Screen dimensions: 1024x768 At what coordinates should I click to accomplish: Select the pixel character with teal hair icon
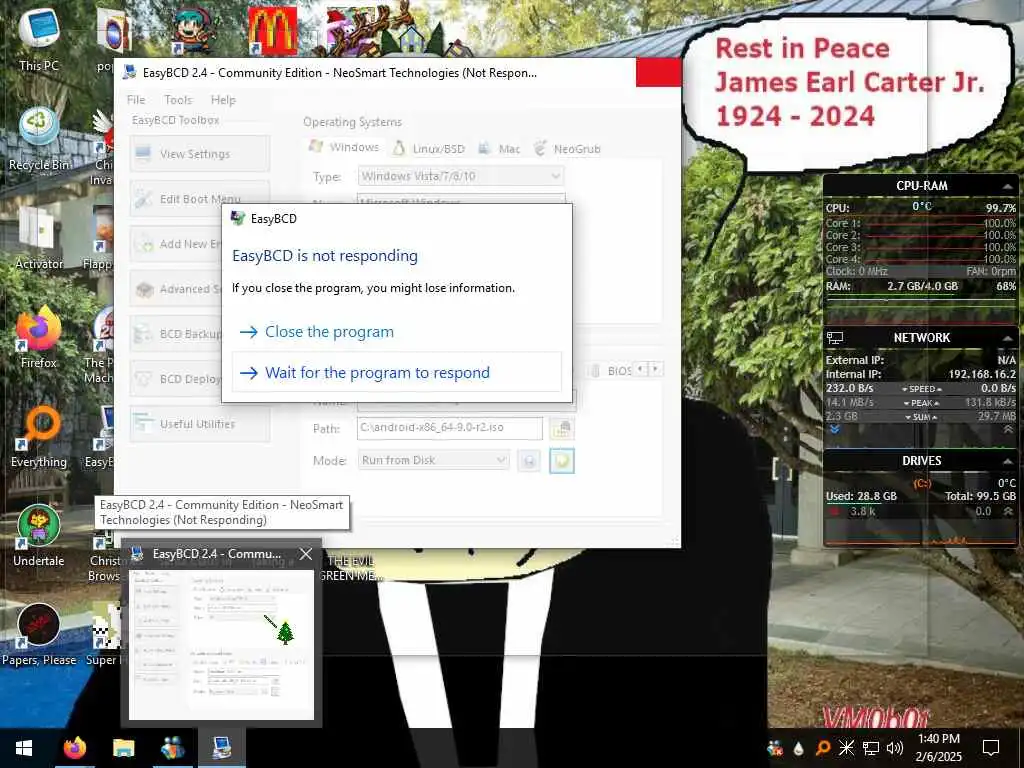[x=194, y=30]
